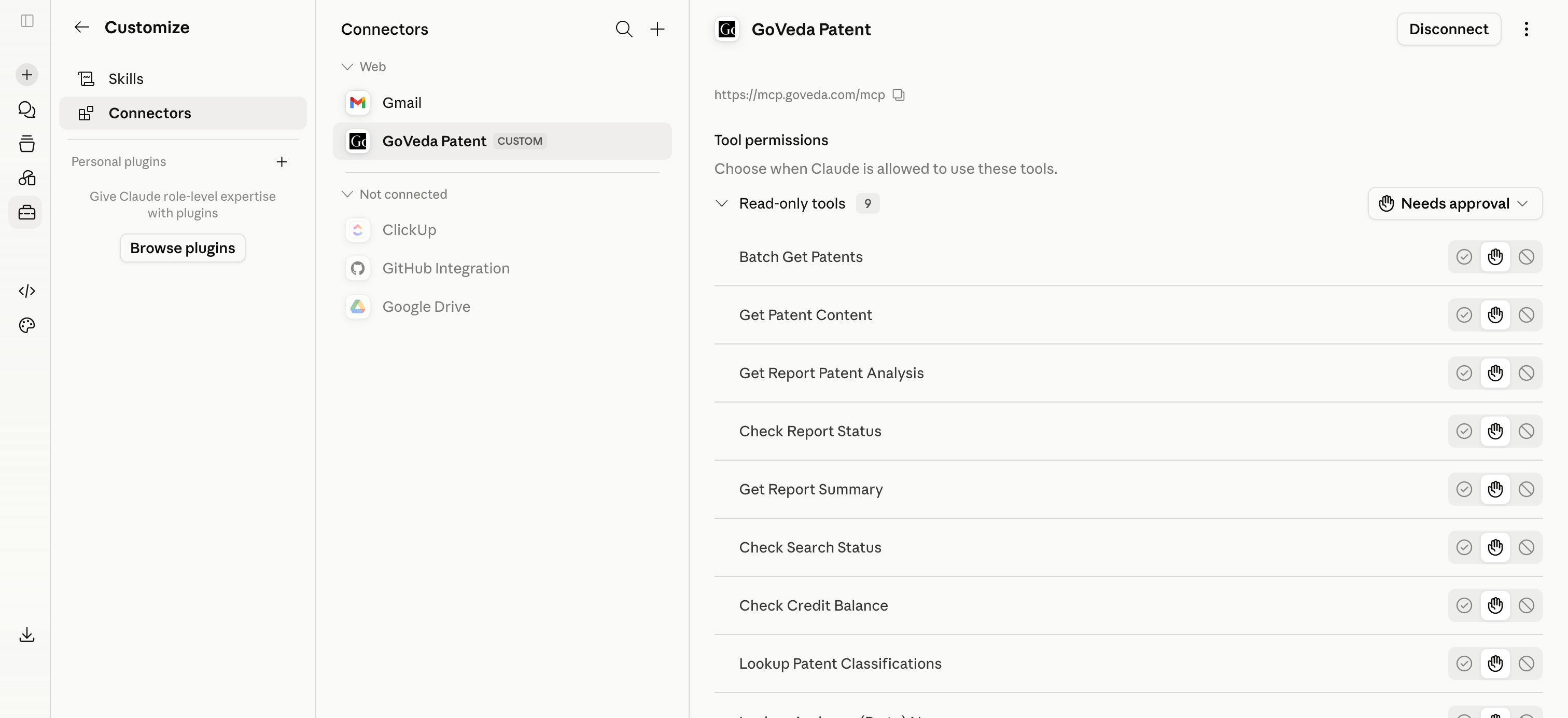Select the Google Drive connector
This screenshot has width=1568, height=718.
coord(502,307)
